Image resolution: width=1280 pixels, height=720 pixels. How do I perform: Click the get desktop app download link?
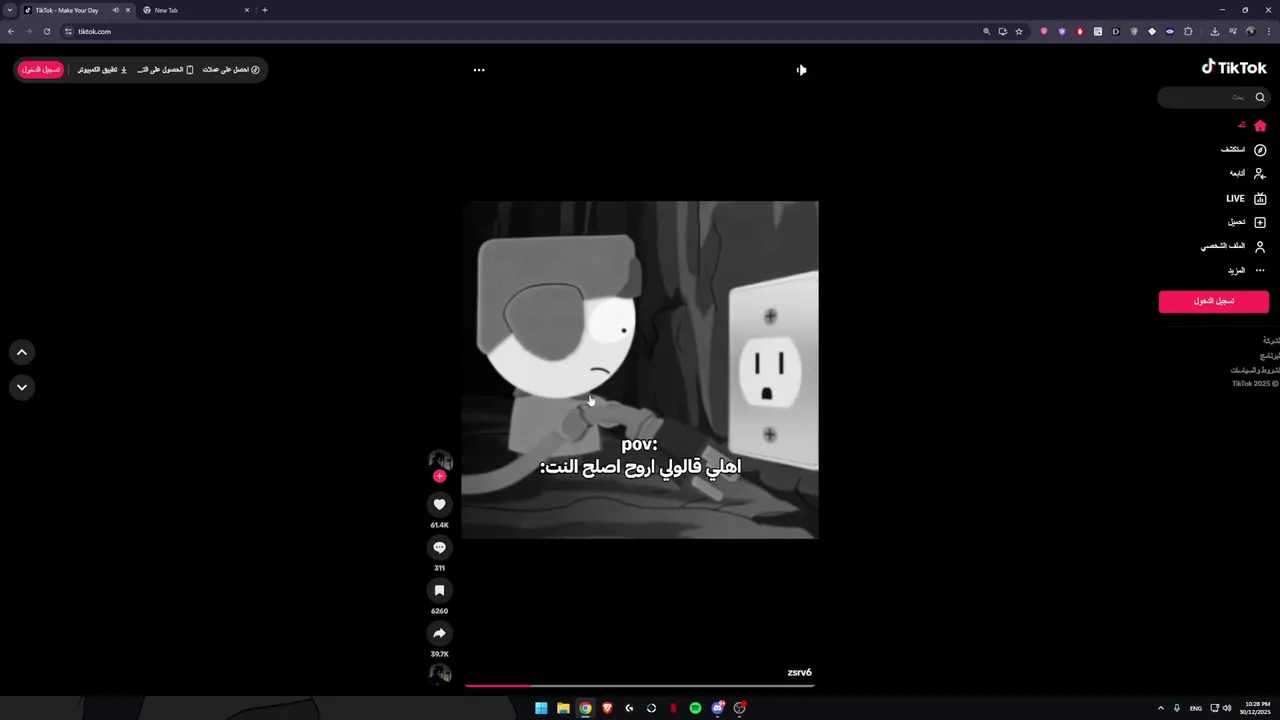(x=103, y=70)
